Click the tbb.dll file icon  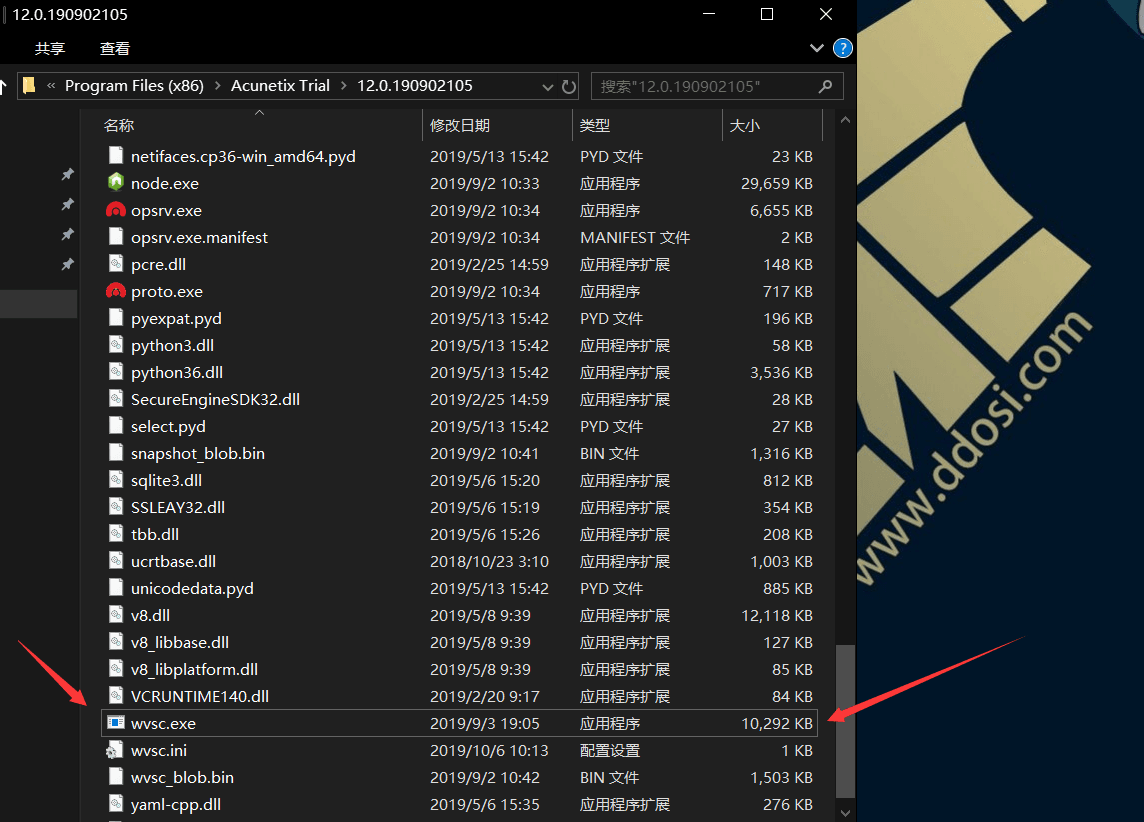click(x=115, y=533)
